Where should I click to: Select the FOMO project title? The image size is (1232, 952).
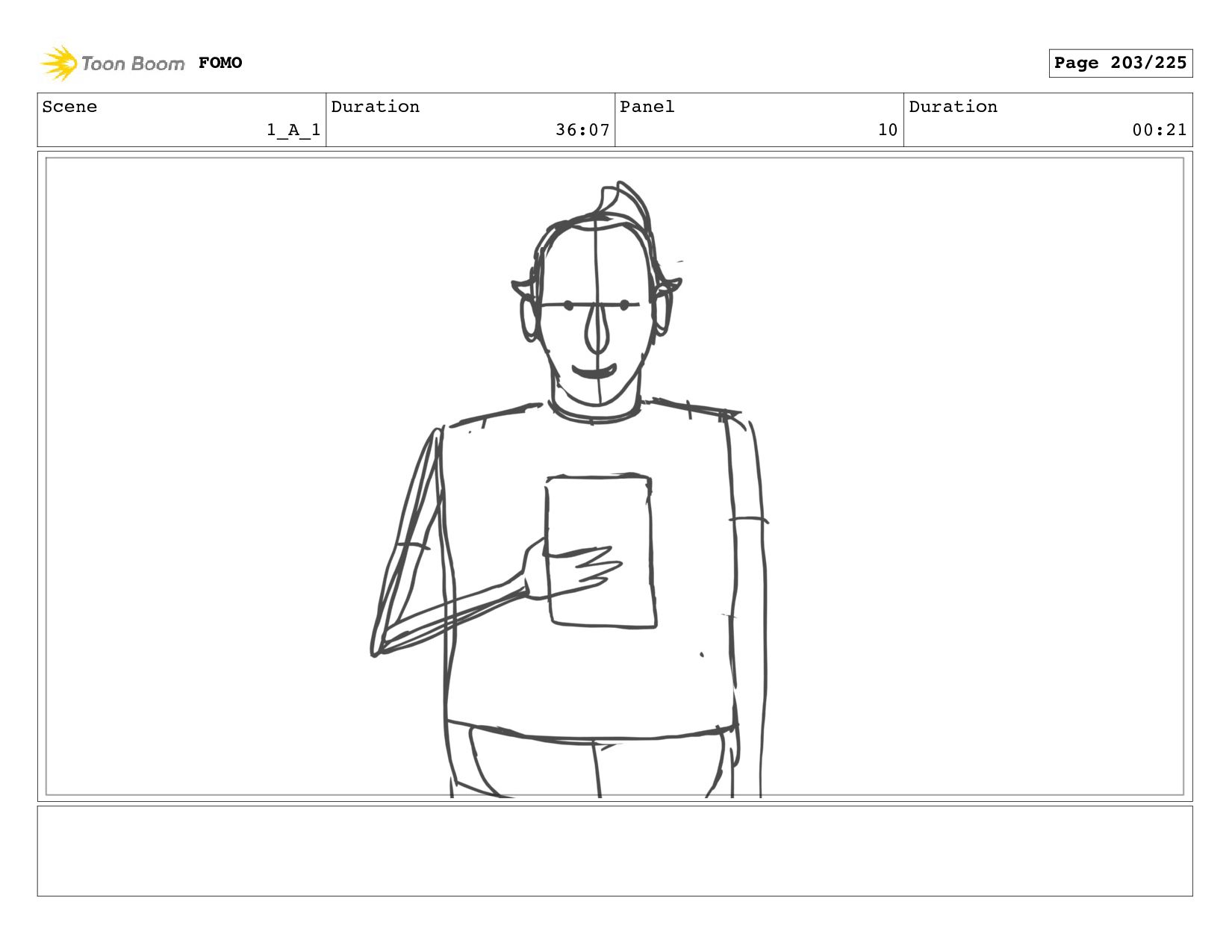220,63
